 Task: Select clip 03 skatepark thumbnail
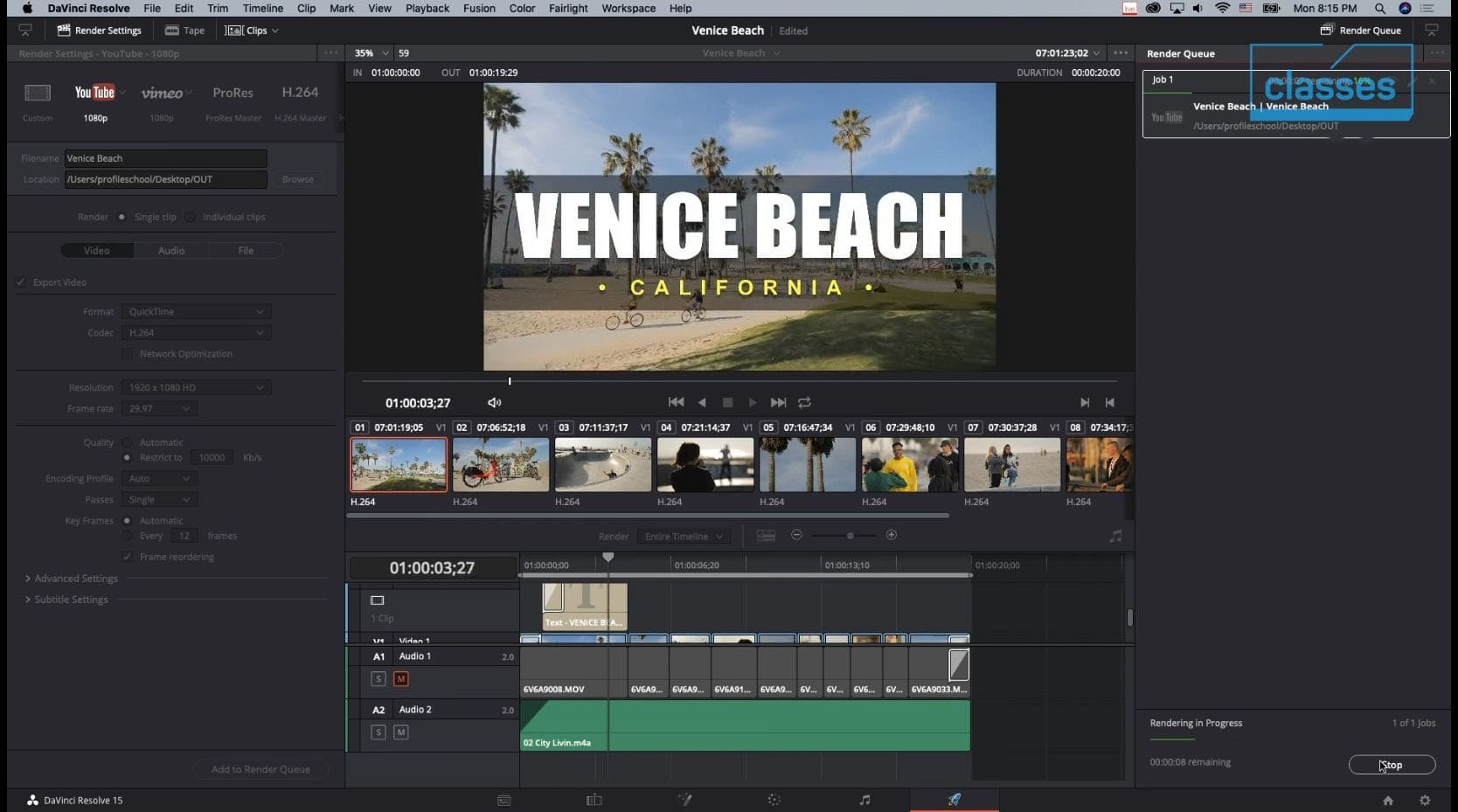pos(603,464)
